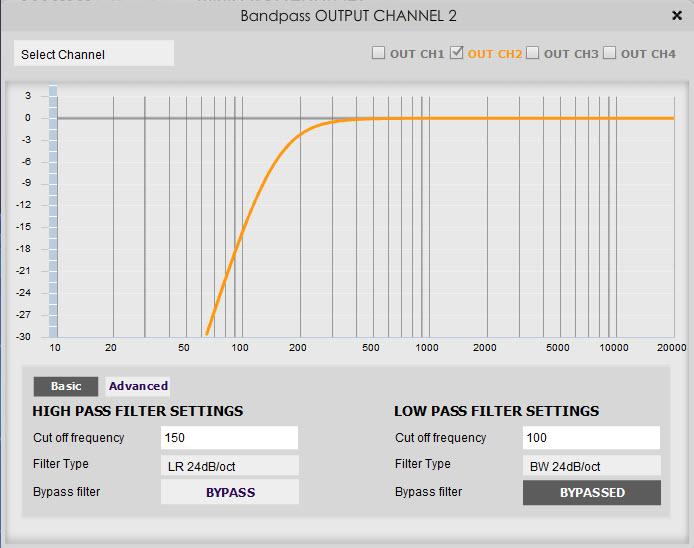Click the -12 dB axis label

point(23,205)
